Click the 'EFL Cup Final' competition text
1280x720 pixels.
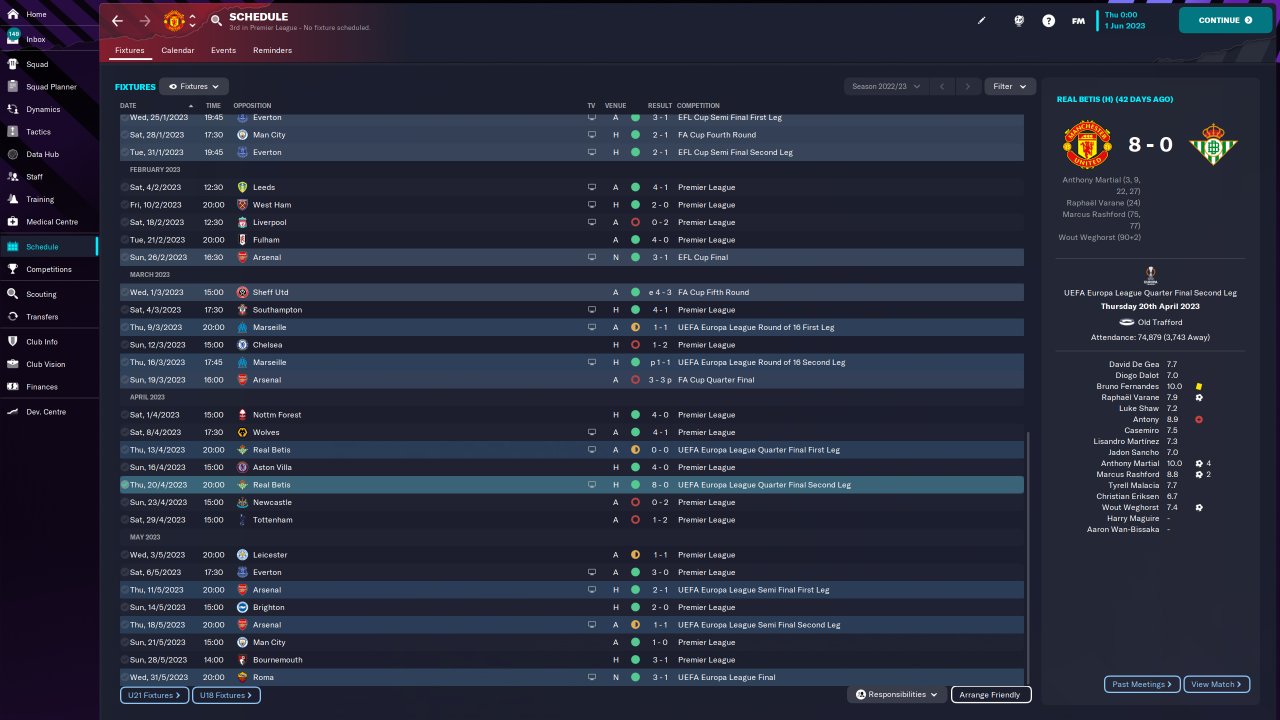pyautogui.click(x=702, y=257)
